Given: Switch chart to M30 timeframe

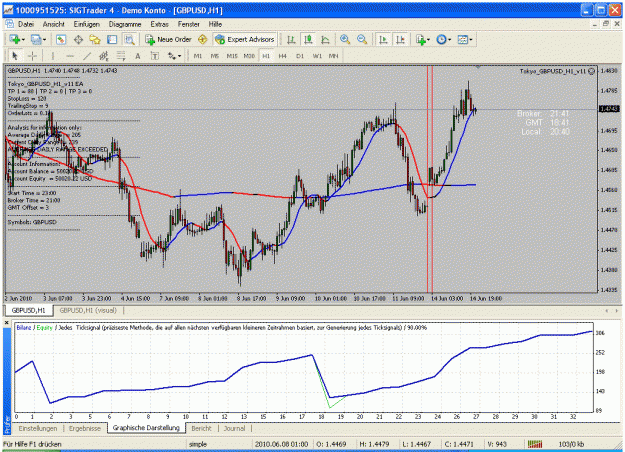Looking at the screenshot, I should pos(249,56).
